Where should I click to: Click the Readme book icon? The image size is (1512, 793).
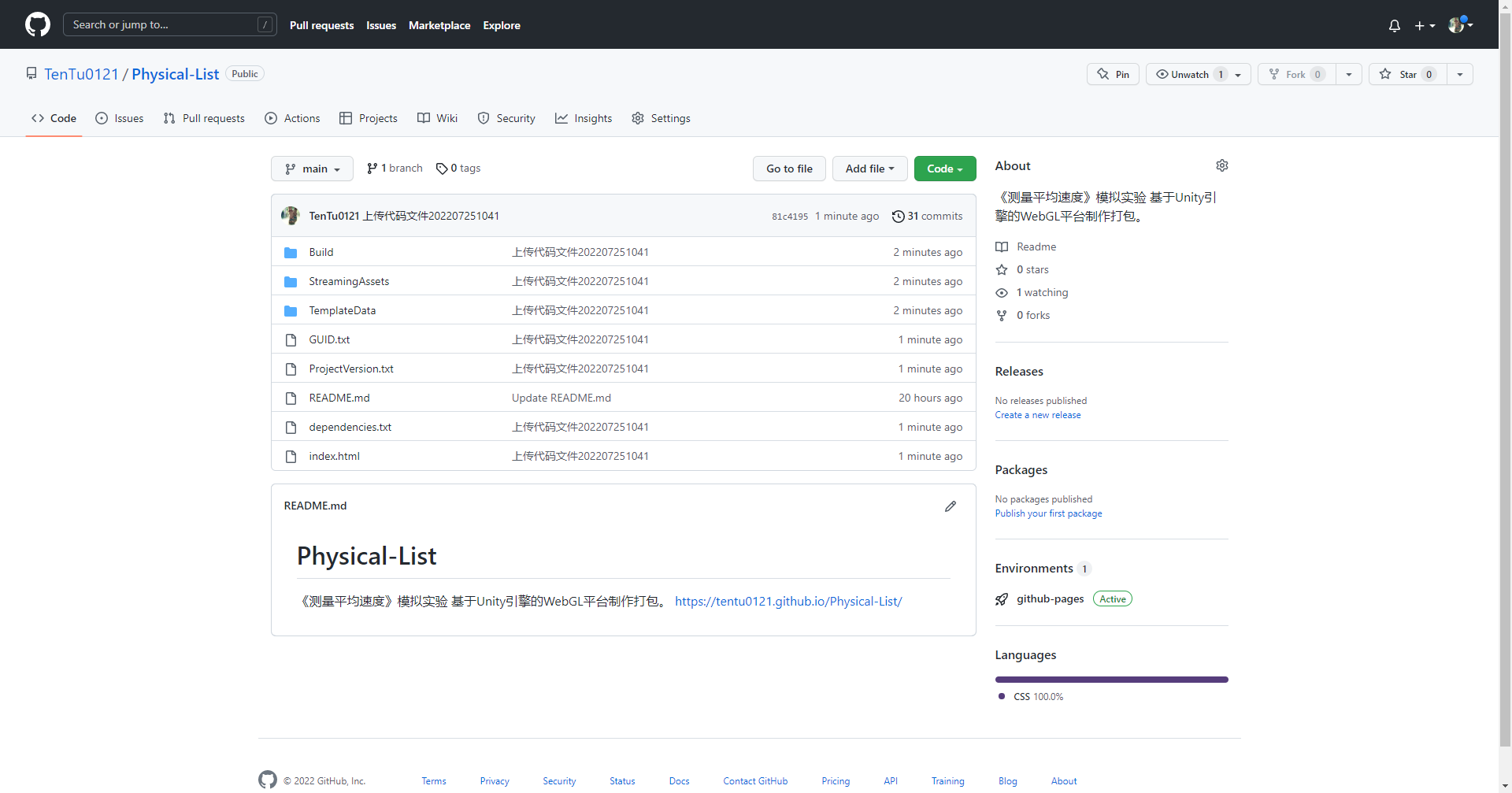(1002, 247)
